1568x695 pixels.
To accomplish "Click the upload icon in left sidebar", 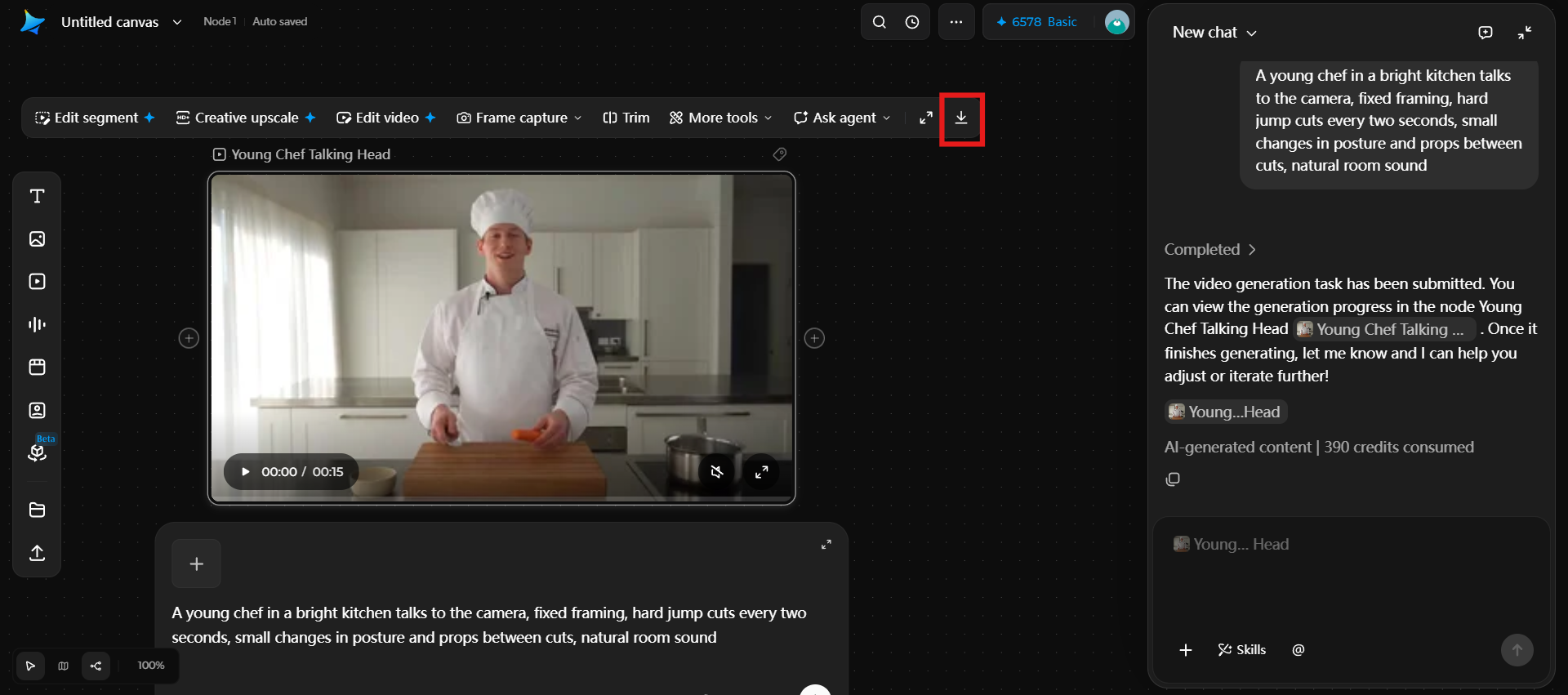I will (37, 553).
